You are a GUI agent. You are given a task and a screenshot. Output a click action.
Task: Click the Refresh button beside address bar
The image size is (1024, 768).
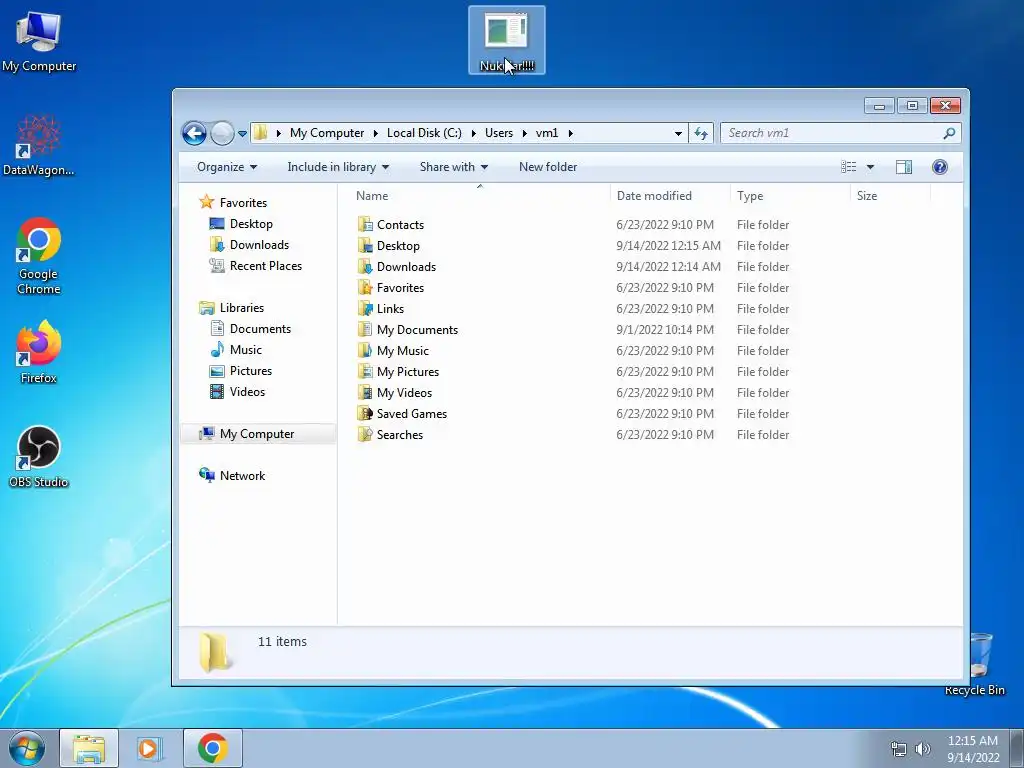[701, 133]
